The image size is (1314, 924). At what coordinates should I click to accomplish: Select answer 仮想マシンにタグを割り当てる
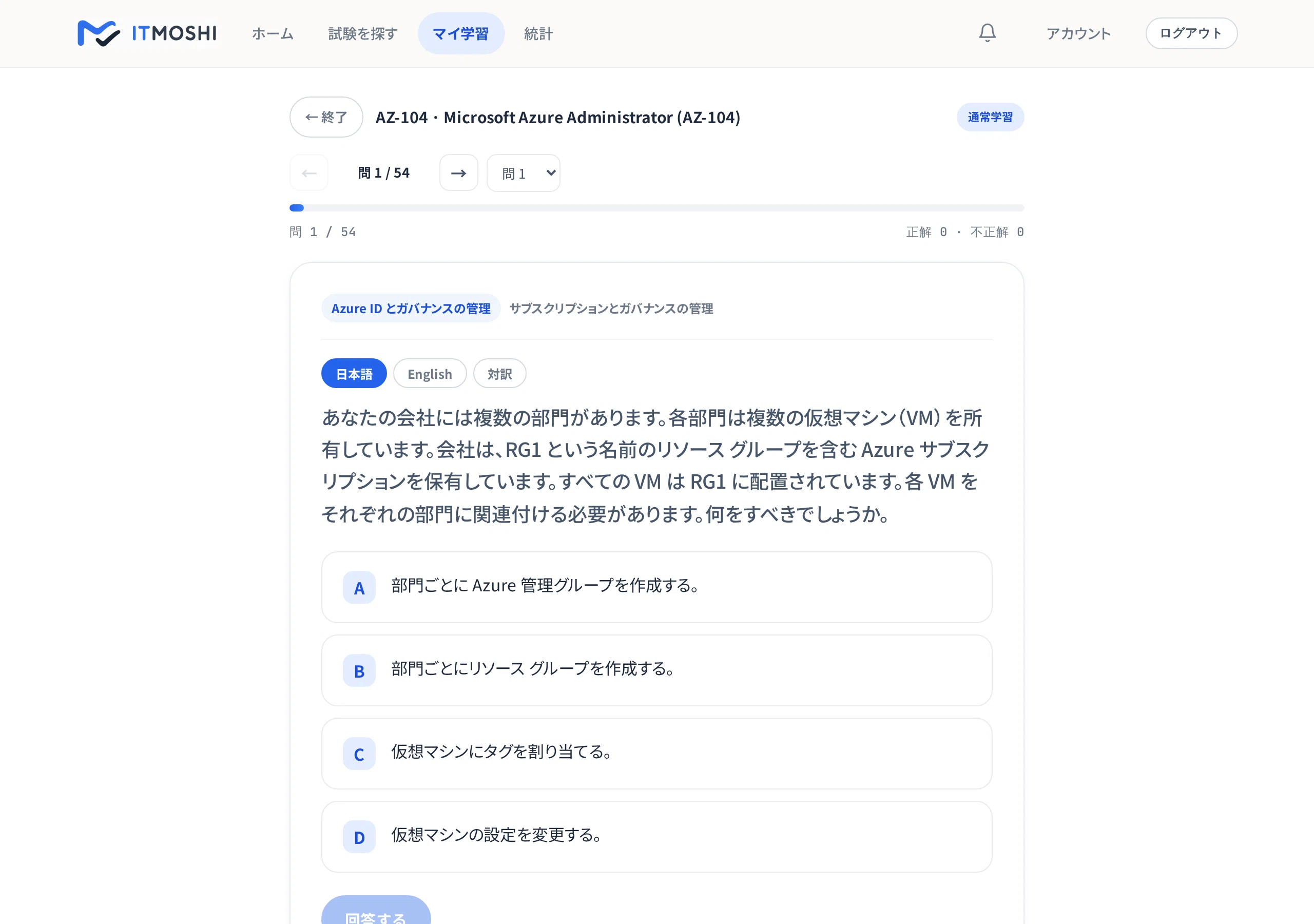tap(656, 754)
